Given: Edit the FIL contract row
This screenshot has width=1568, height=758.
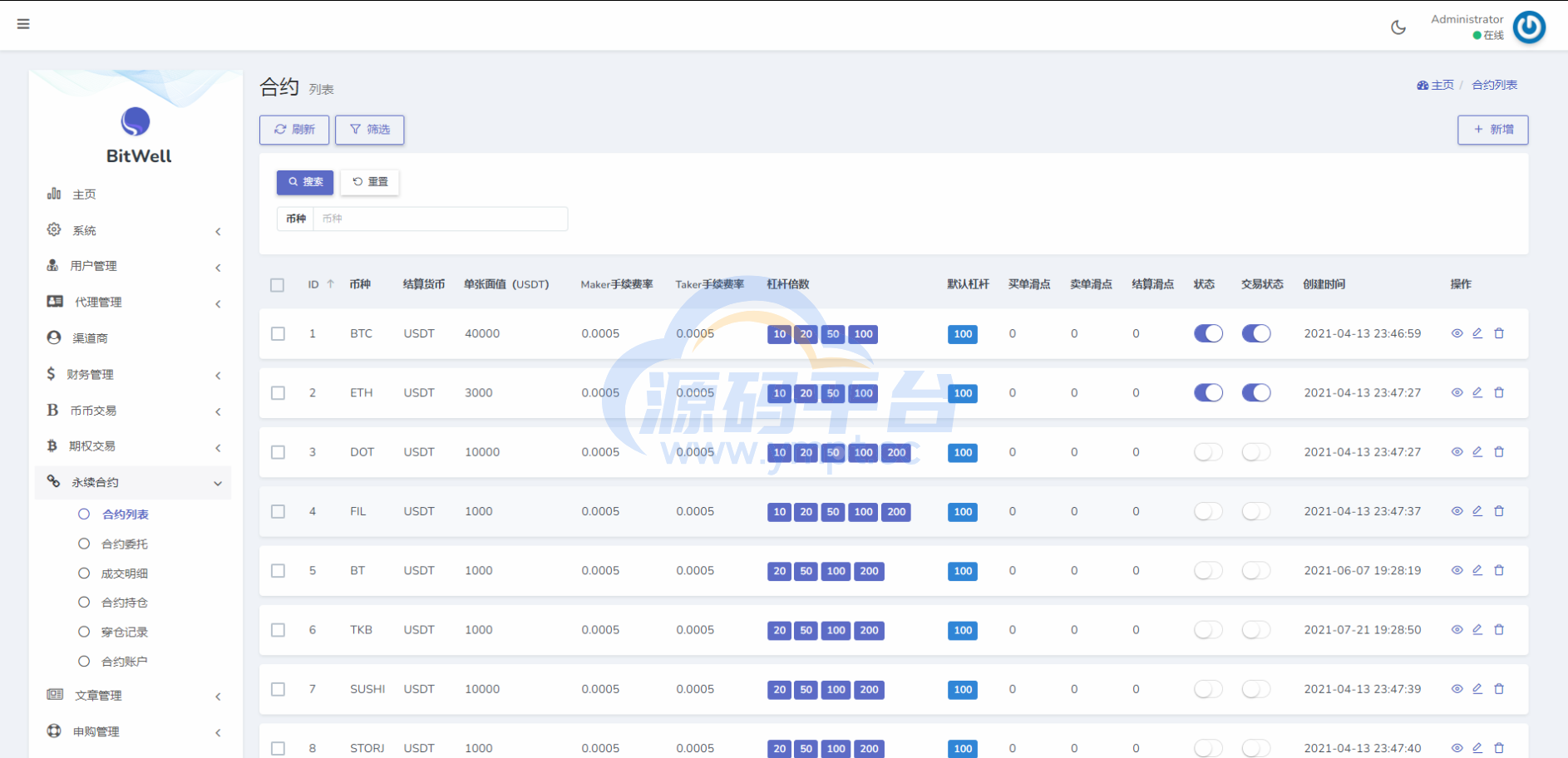Looking at the screenshot, I should (1477, 511).
